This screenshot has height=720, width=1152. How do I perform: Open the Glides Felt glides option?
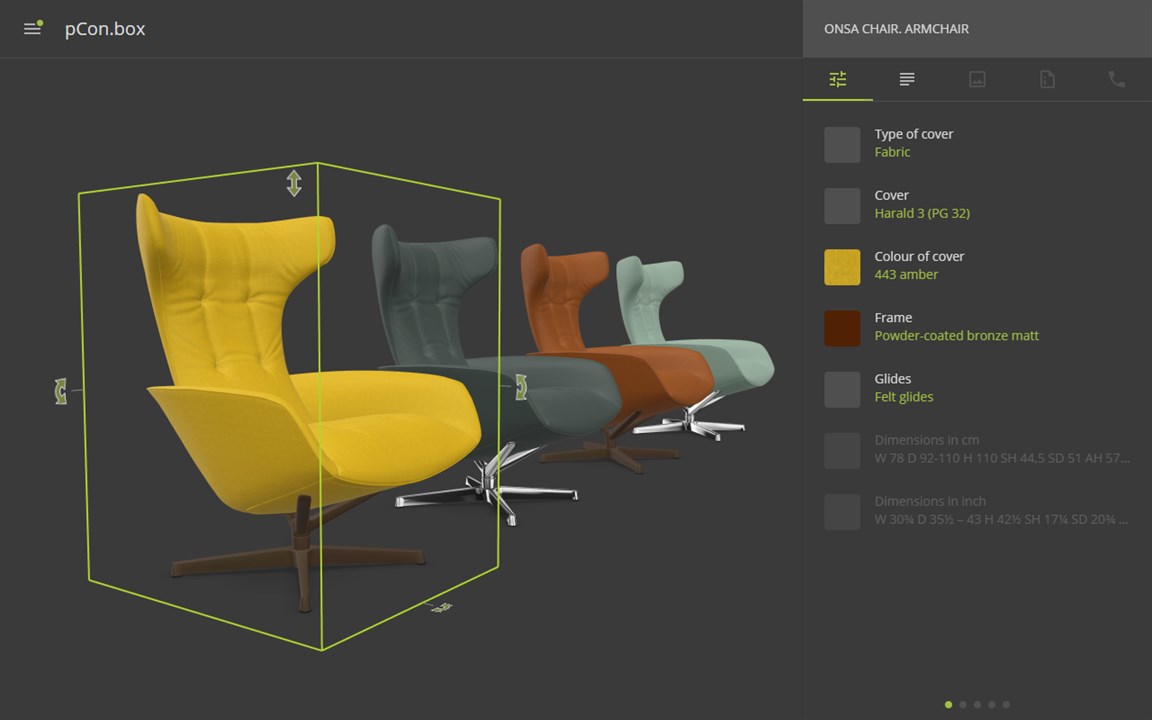(977, 389)
